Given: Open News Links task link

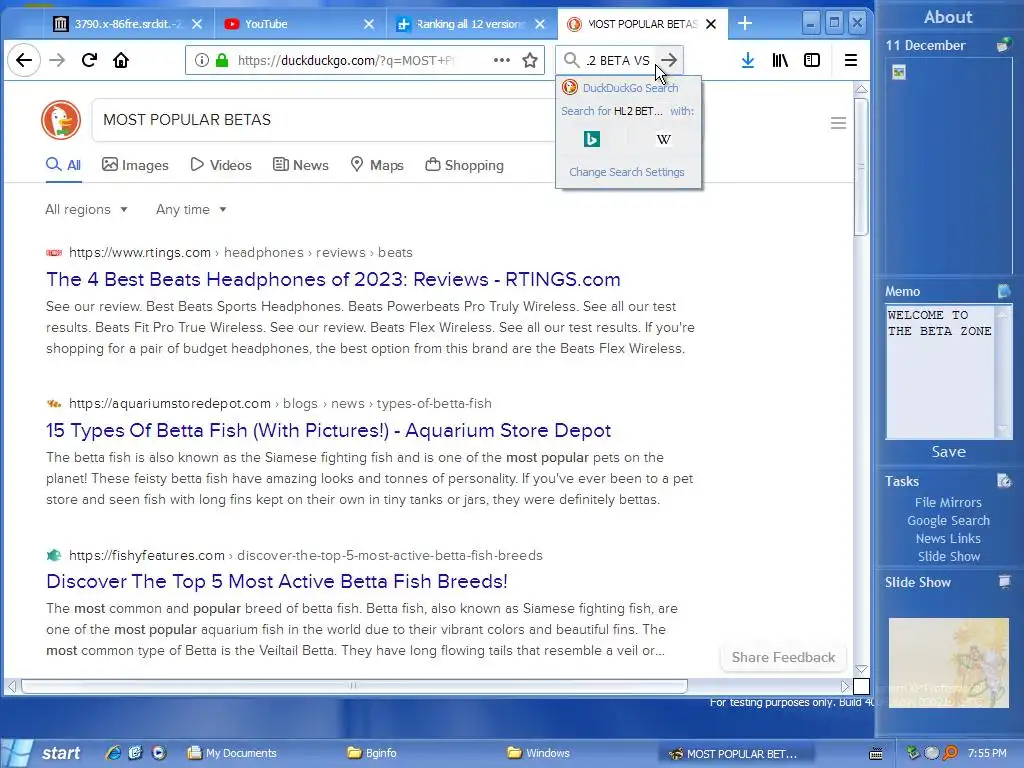Looking at the screenshot, I should tap(948, 538).
